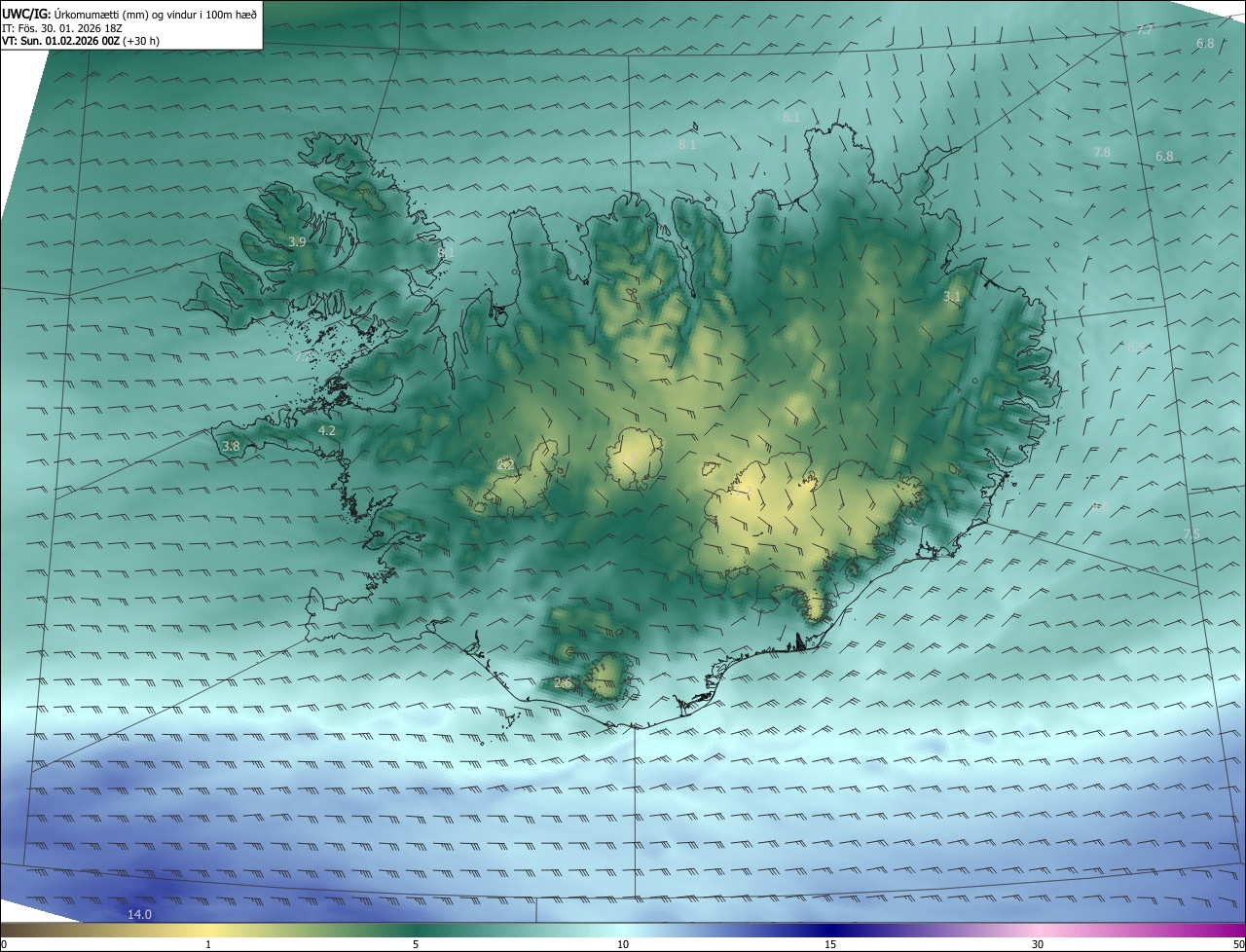Viewport: 1246px width, 952px height.
Task: Click the 3.9 value on the Westfjords
Action: (x=297, y=241)
